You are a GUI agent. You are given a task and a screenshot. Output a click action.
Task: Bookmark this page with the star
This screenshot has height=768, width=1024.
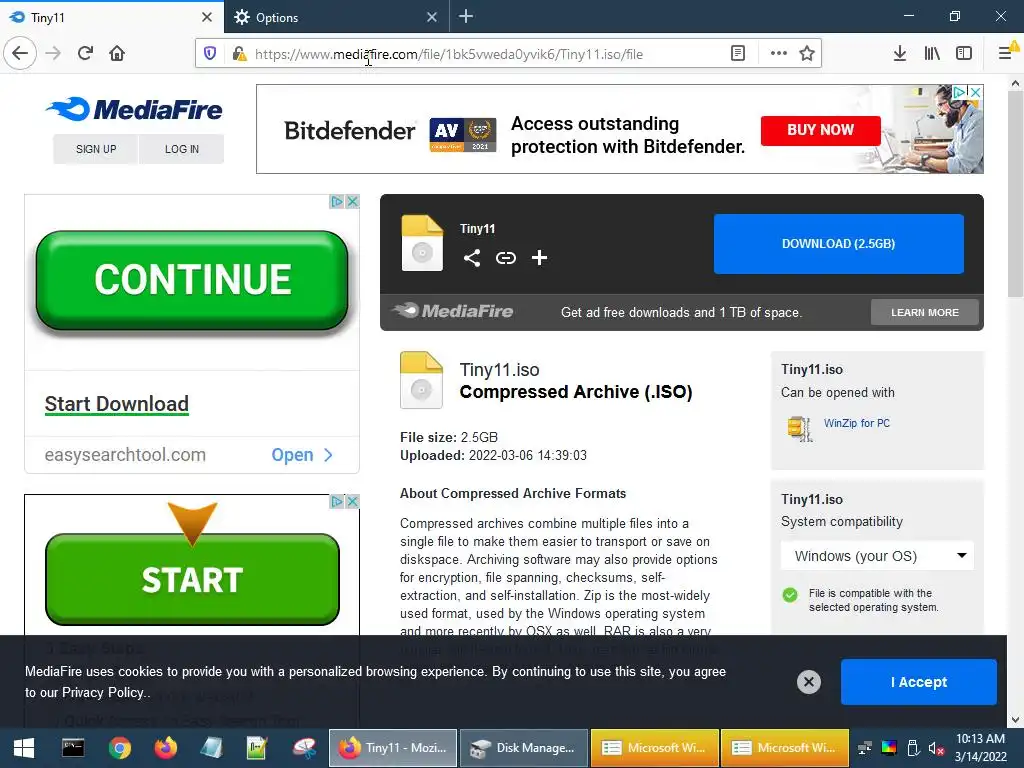[807, 54]
